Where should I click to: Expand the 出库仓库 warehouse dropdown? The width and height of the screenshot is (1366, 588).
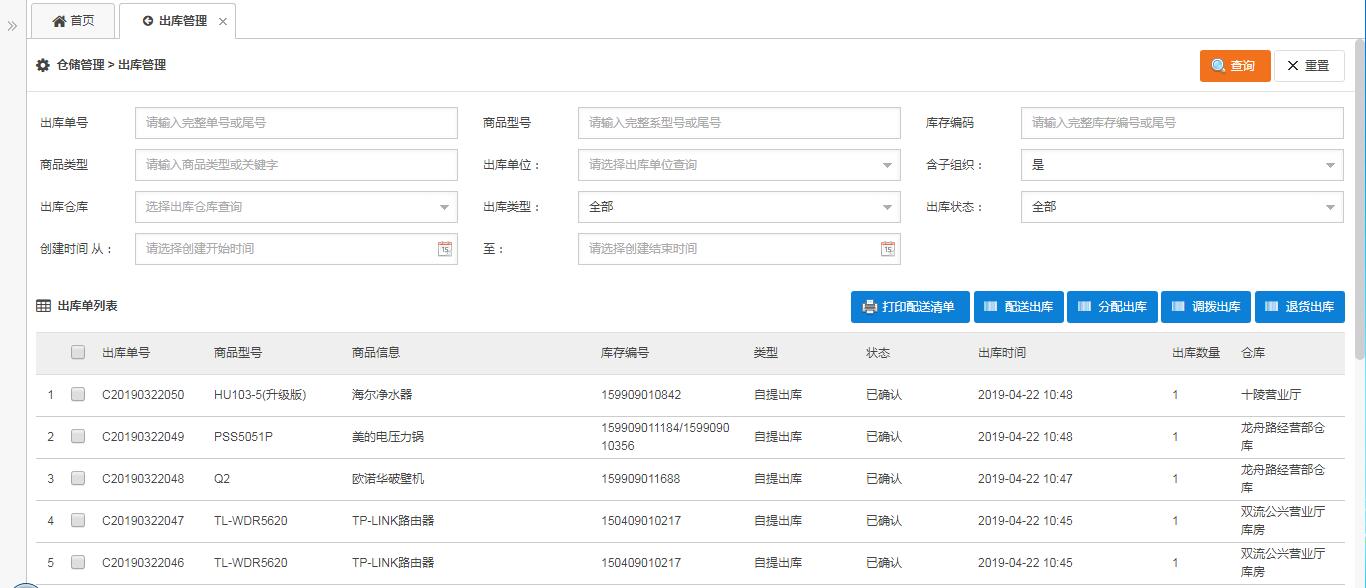click(x=296, y=207)
